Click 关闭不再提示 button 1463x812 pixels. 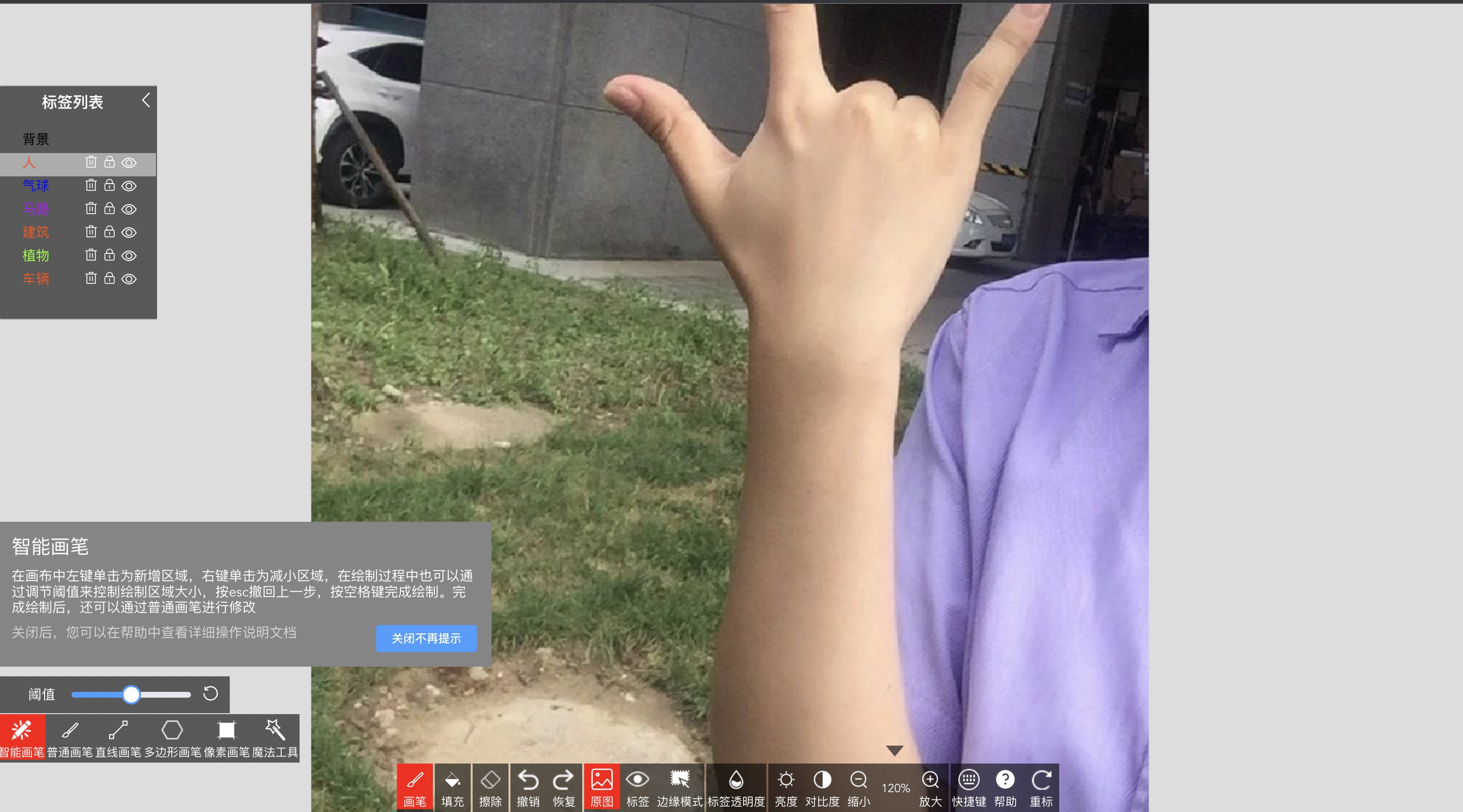pos(426,639)
